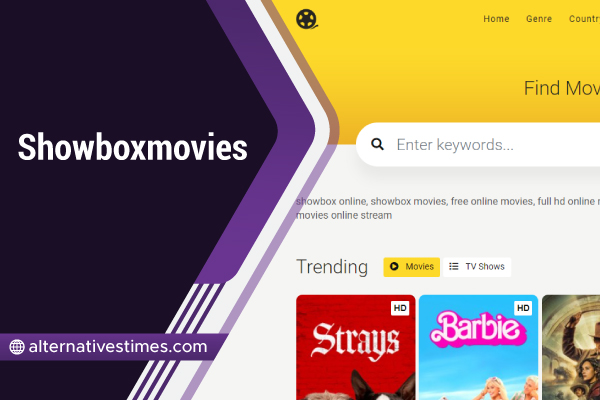This screenshot has height=400, width=600.
Task: Click the Find Movies heading
Action: pos(562,88)
